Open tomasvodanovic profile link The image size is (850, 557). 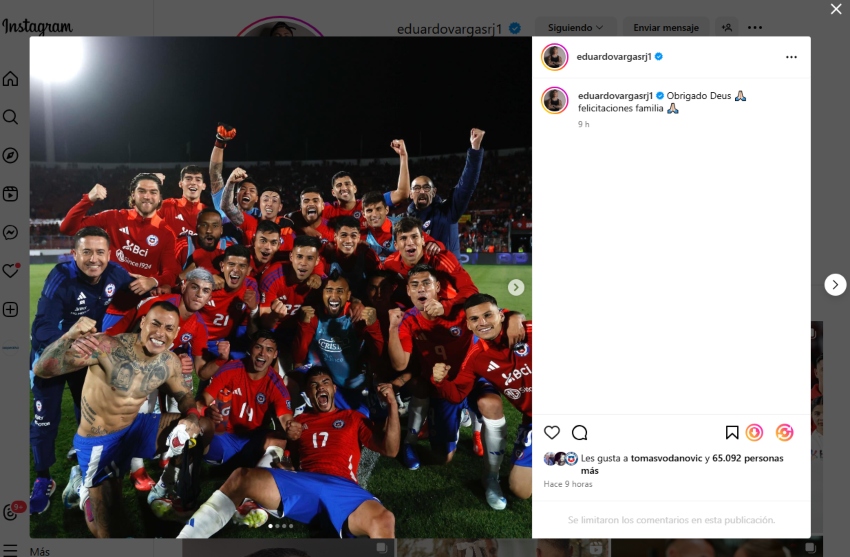[x=666, y=458]
